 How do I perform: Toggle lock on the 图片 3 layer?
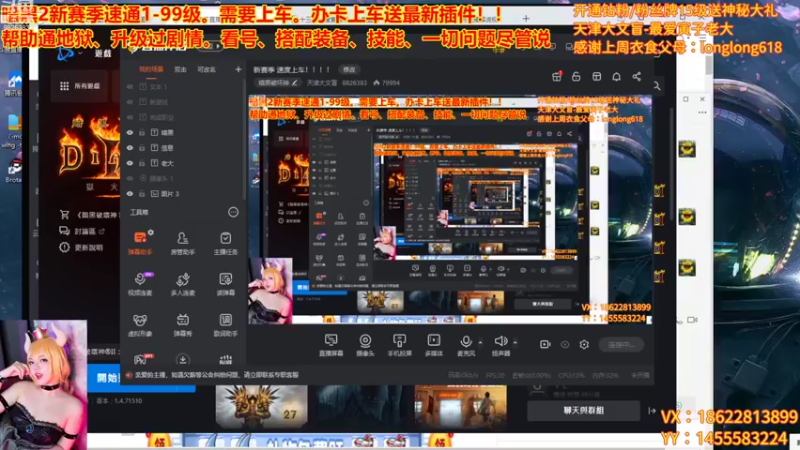click(142, 194)
